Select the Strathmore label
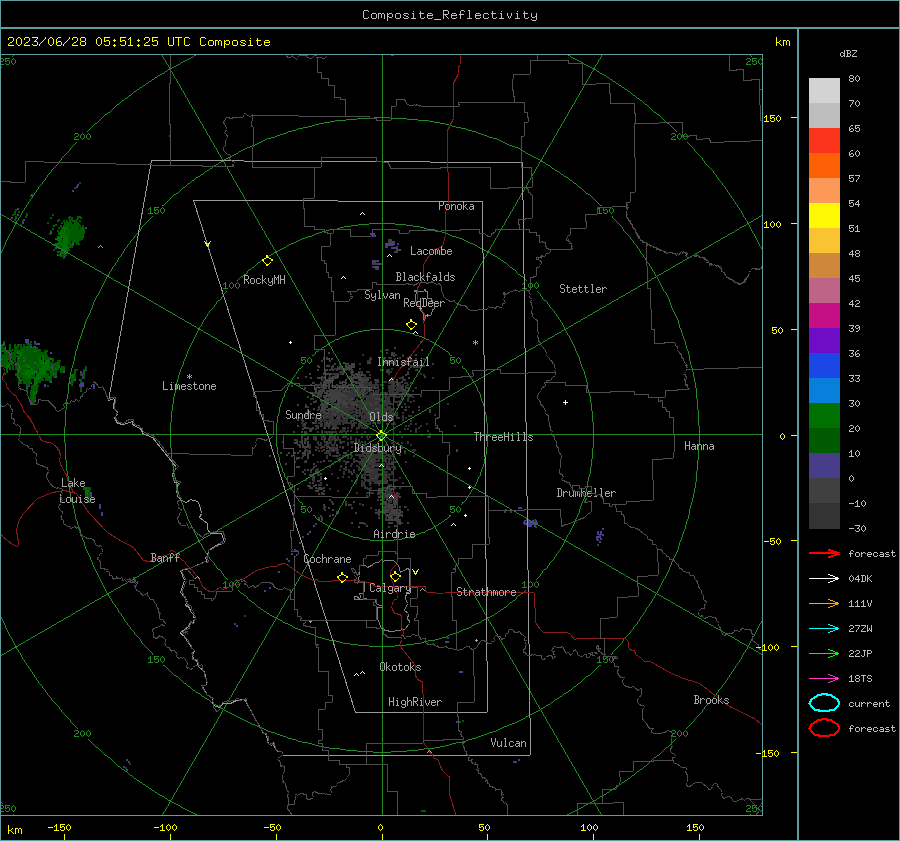900x841 pixels. point(486,592)
